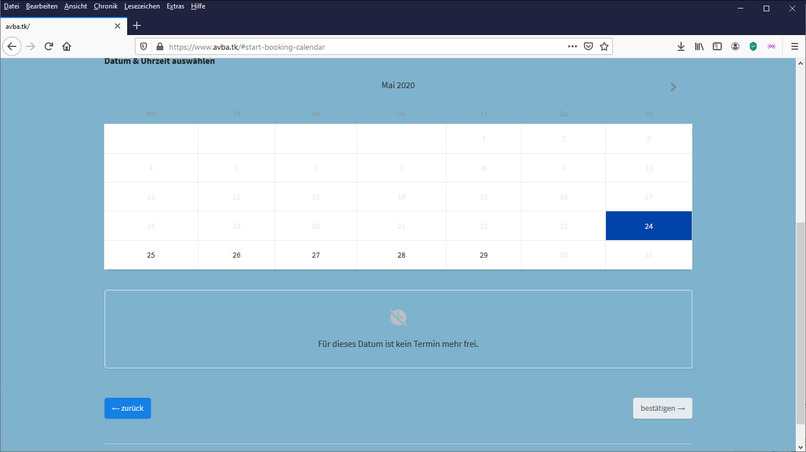Click the browser forward arrow

pyautogui.click(x=30, y=46)
